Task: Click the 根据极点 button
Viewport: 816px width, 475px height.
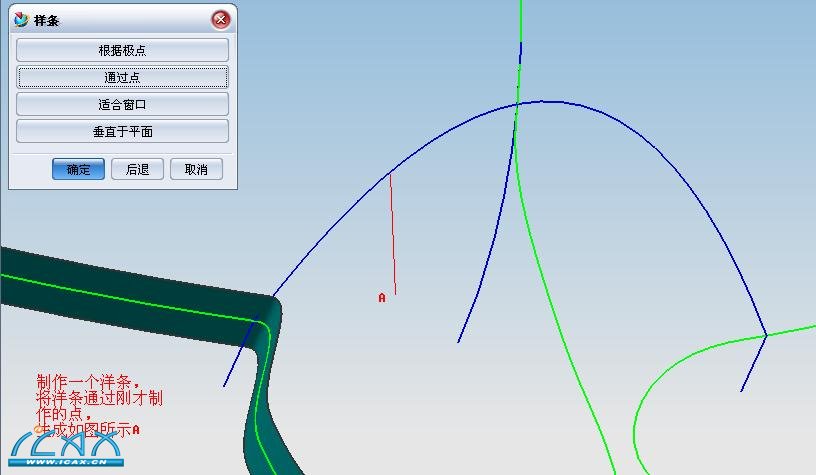Action: pyautogui.click(x=122, y=50)
